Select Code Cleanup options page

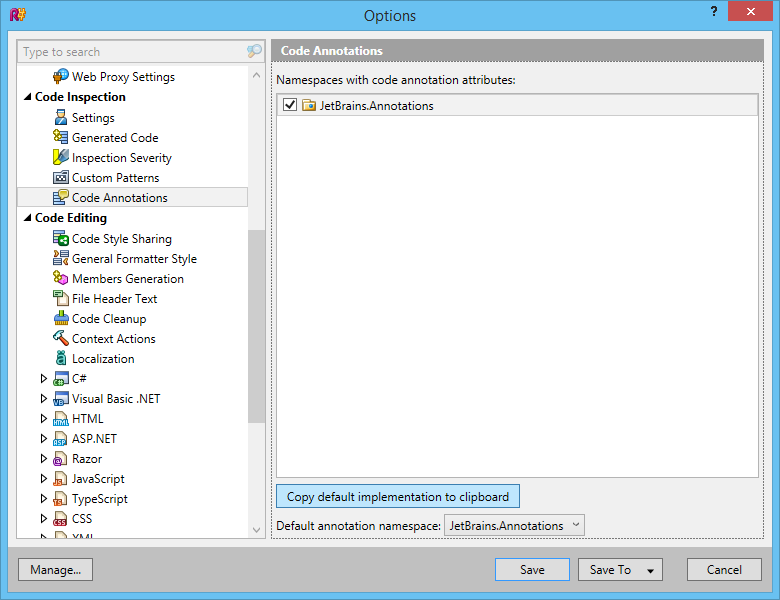(109, 318)
